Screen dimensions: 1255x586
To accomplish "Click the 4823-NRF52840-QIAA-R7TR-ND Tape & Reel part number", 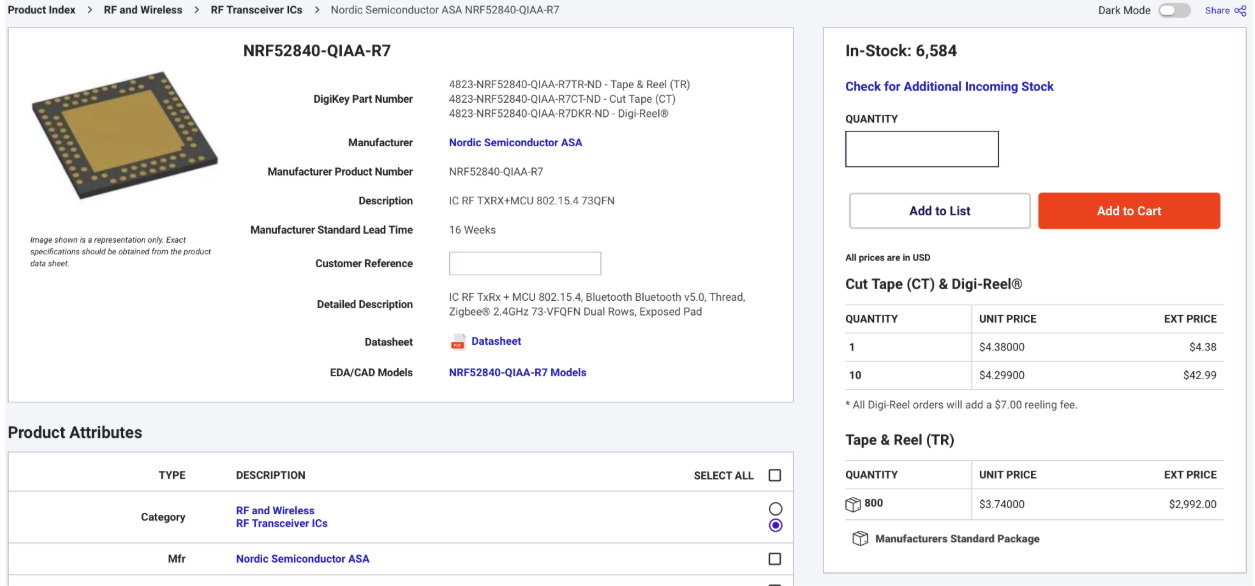I will [569, 85].
